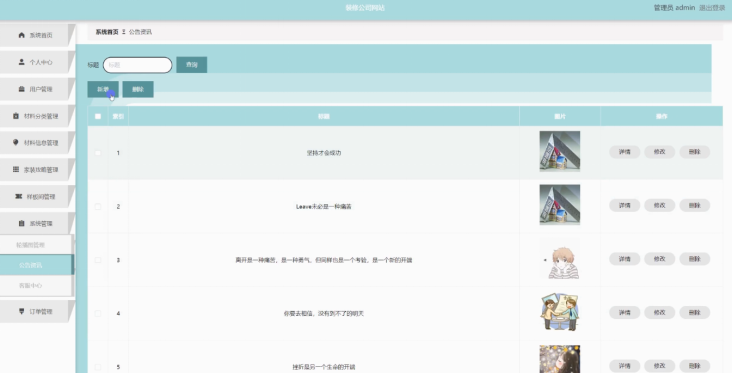Click 删除 in row 2

694,205
